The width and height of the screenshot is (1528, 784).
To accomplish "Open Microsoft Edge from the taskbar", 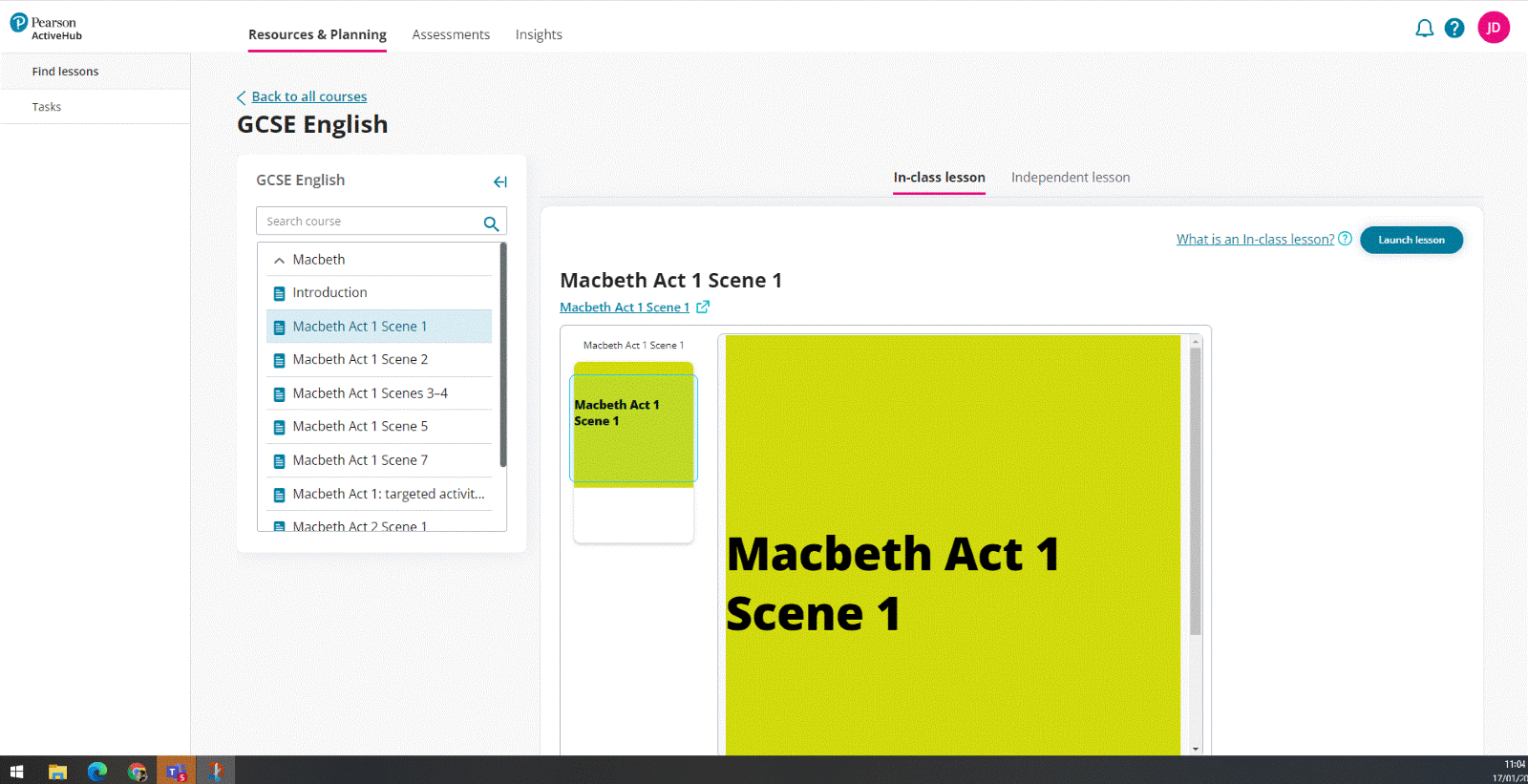I will pyautogui.click(x=97, y=772).
